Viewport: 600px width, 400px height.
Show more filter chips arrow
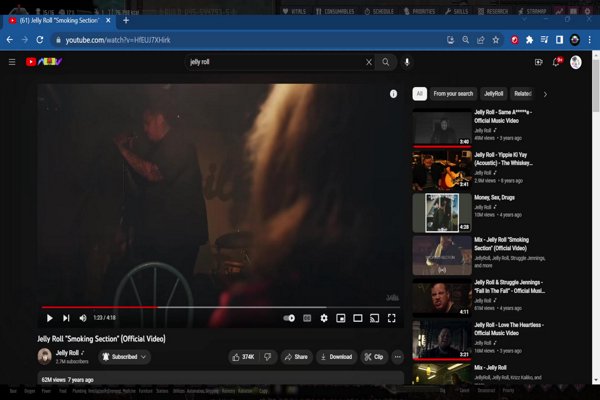545,94
